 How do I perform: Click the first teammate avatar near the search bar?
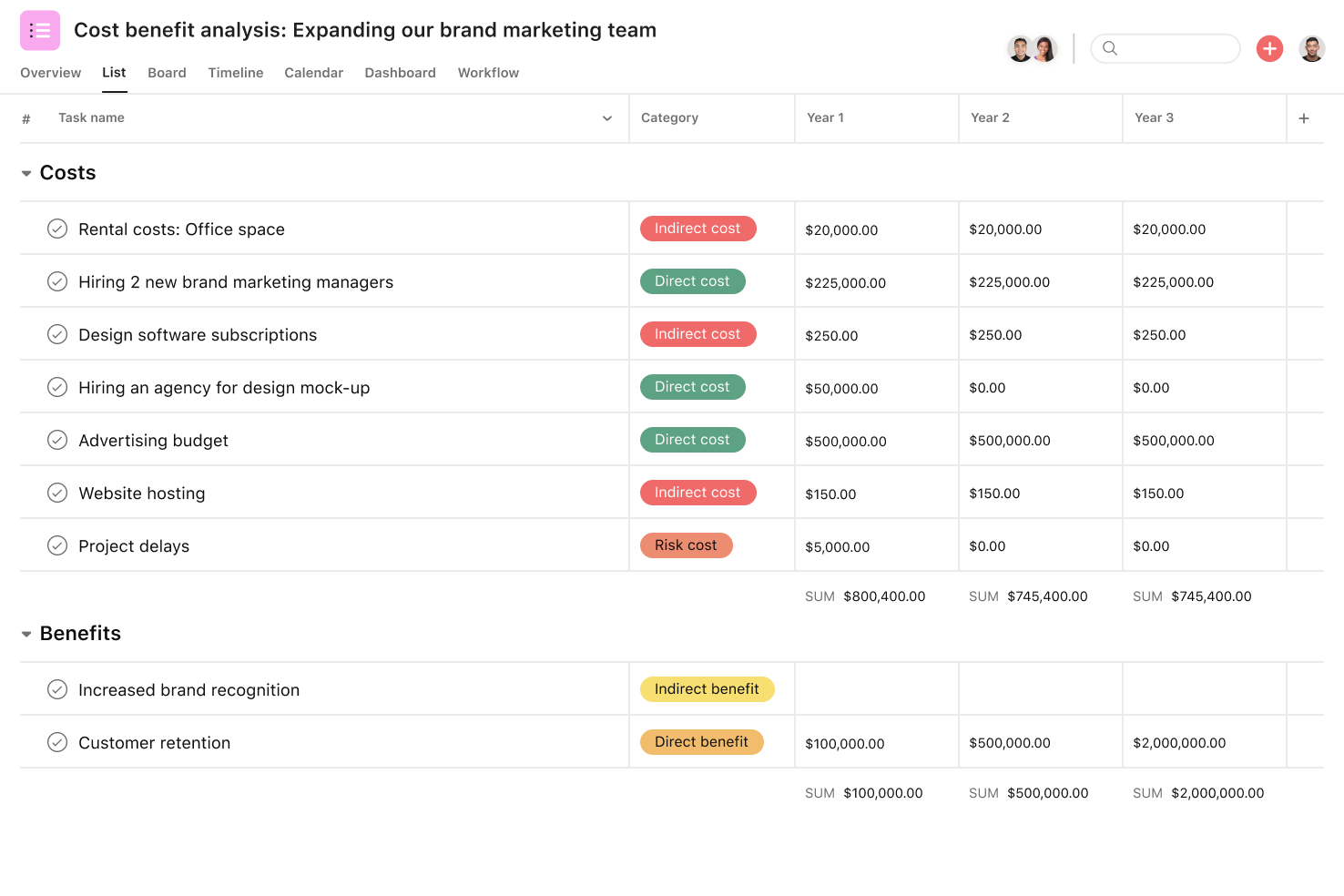click(1020, 48)
